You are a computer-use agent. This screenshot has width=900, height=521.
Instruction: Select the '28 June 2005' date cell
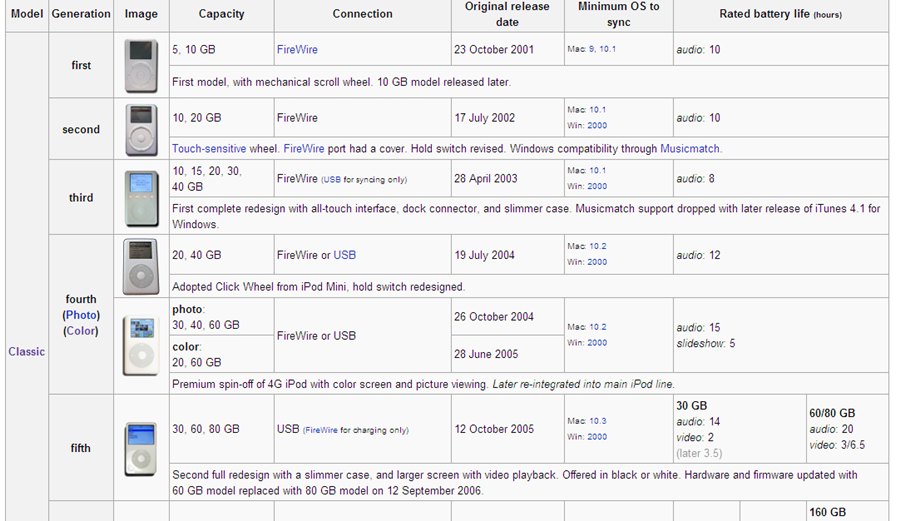[507, 354]
